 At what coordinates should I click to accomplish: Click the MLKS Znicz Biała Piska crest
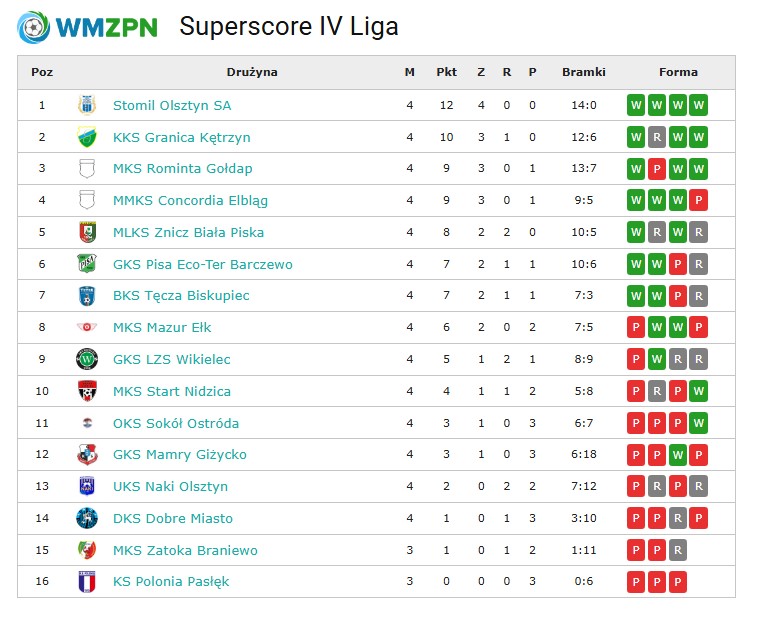click(x=87, y=232)
